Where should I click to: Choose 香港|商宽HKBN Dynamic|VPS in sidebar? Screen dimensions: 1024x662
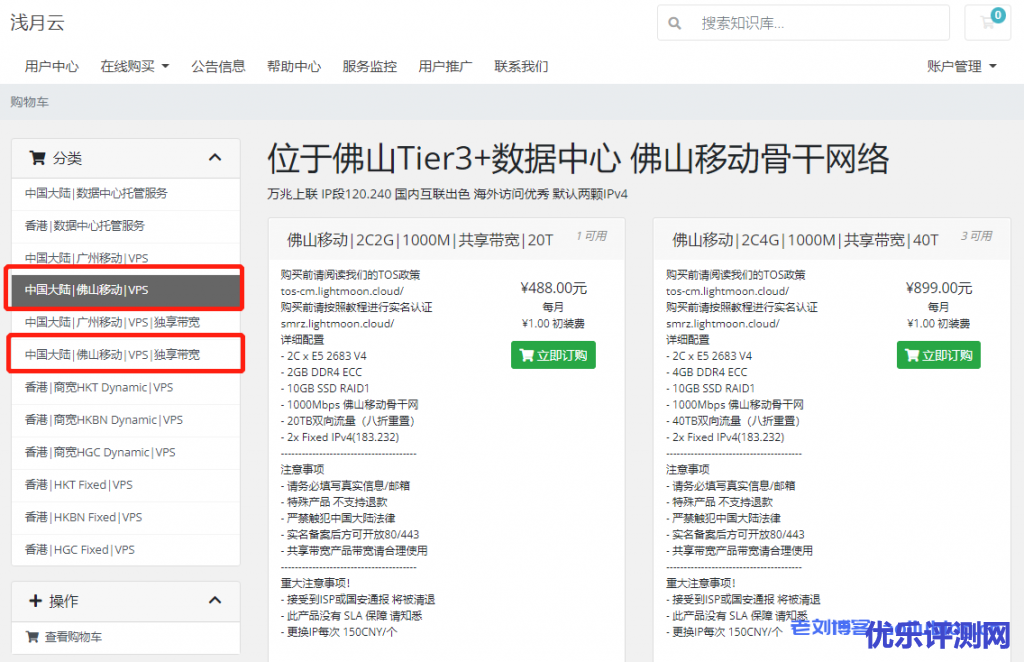[105, 420]
